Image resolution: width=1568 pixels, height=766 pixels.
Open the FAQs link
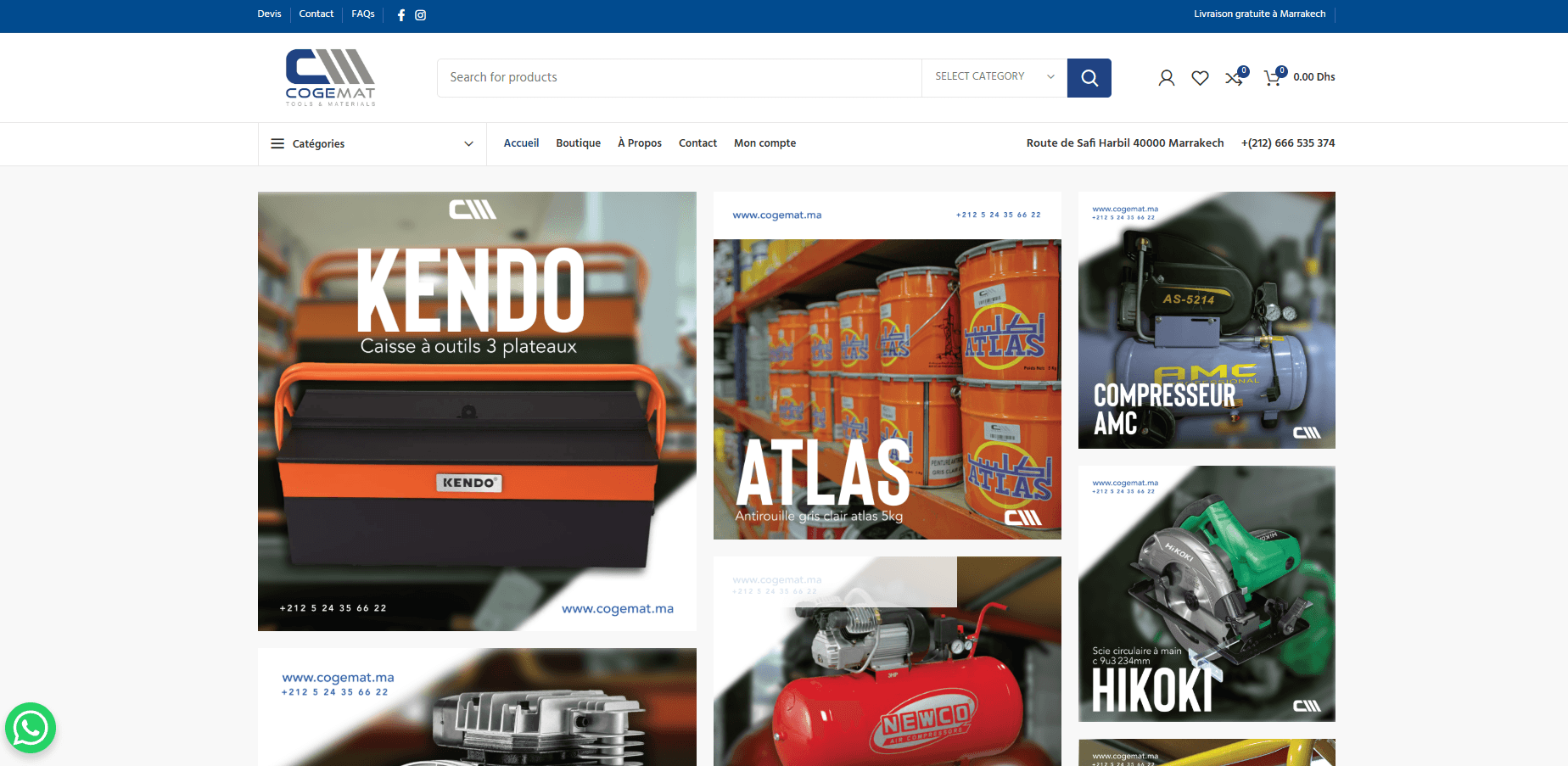click(362, 14)
